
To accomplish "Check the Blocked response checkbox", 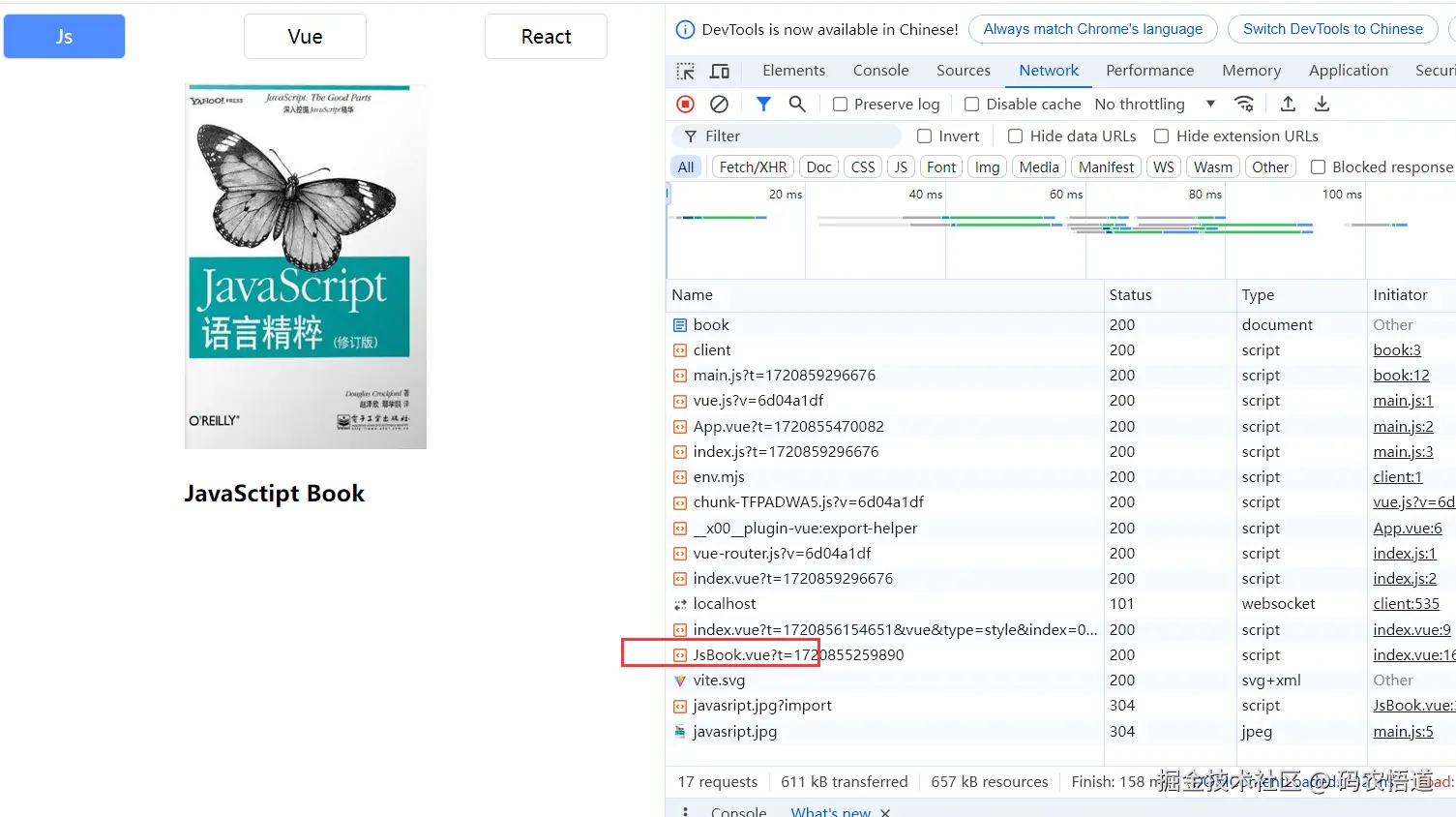I will 1318,167.
